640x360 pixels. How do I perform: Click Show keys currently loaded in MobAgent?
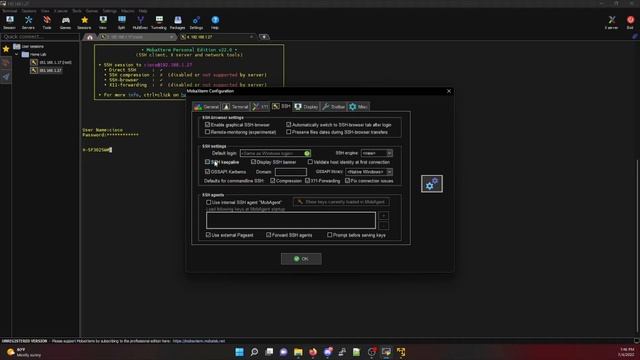click(341, 202)
